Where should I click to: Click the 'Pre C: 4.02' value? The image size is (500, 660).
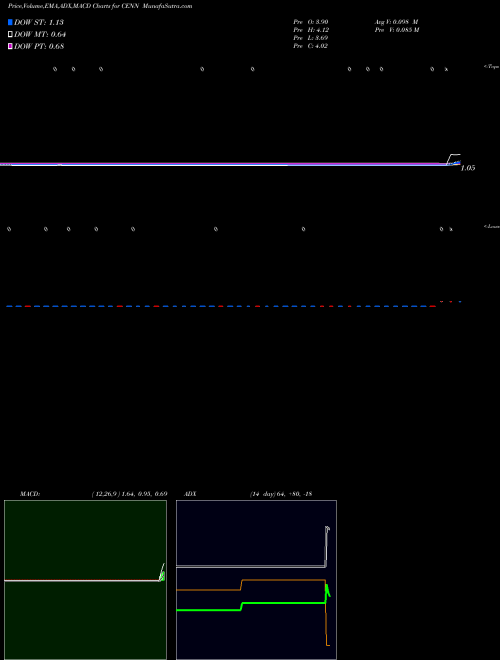(x=311, y=46)
